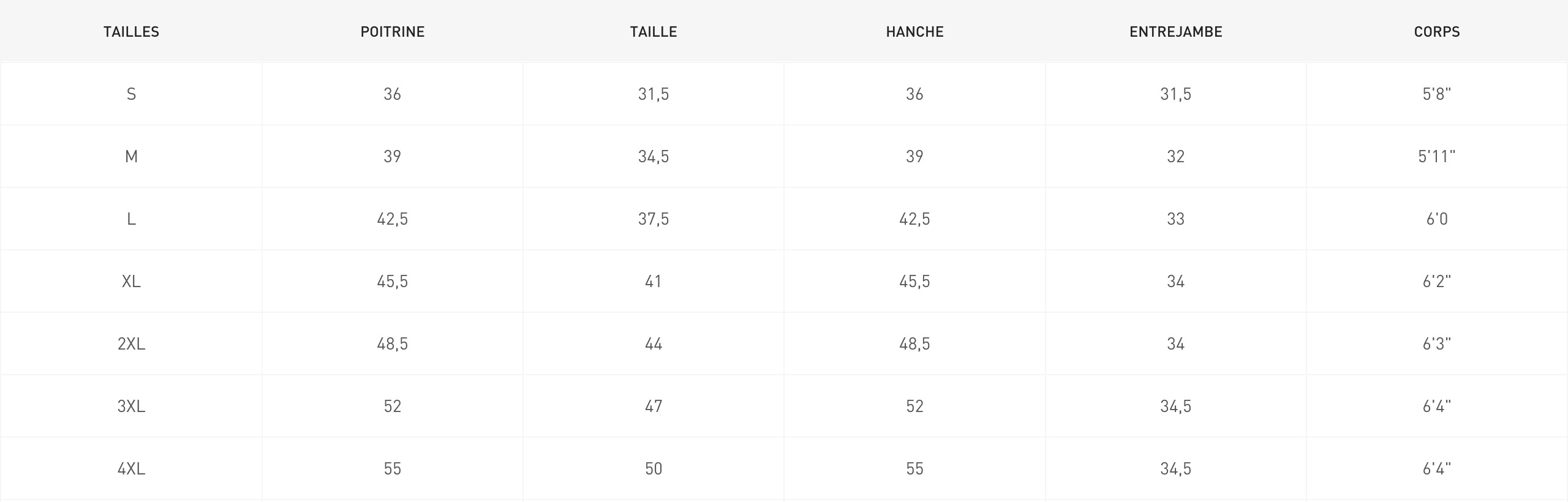Image resolution: width=1568 pixels, height=502 pixels.
Task: Select the XL size row label
Action: tap(131, 281)
